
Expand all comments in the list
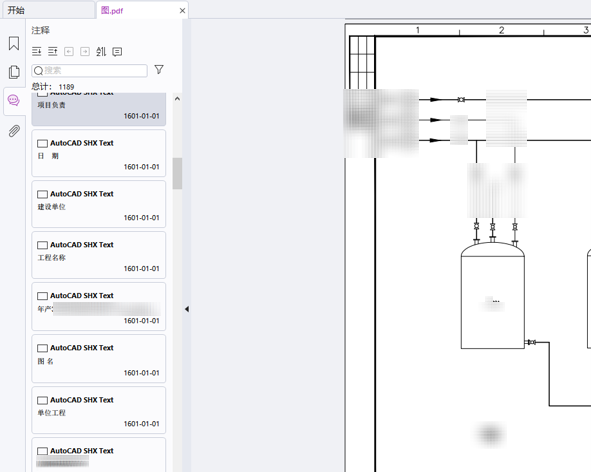[x=37, y=51]
